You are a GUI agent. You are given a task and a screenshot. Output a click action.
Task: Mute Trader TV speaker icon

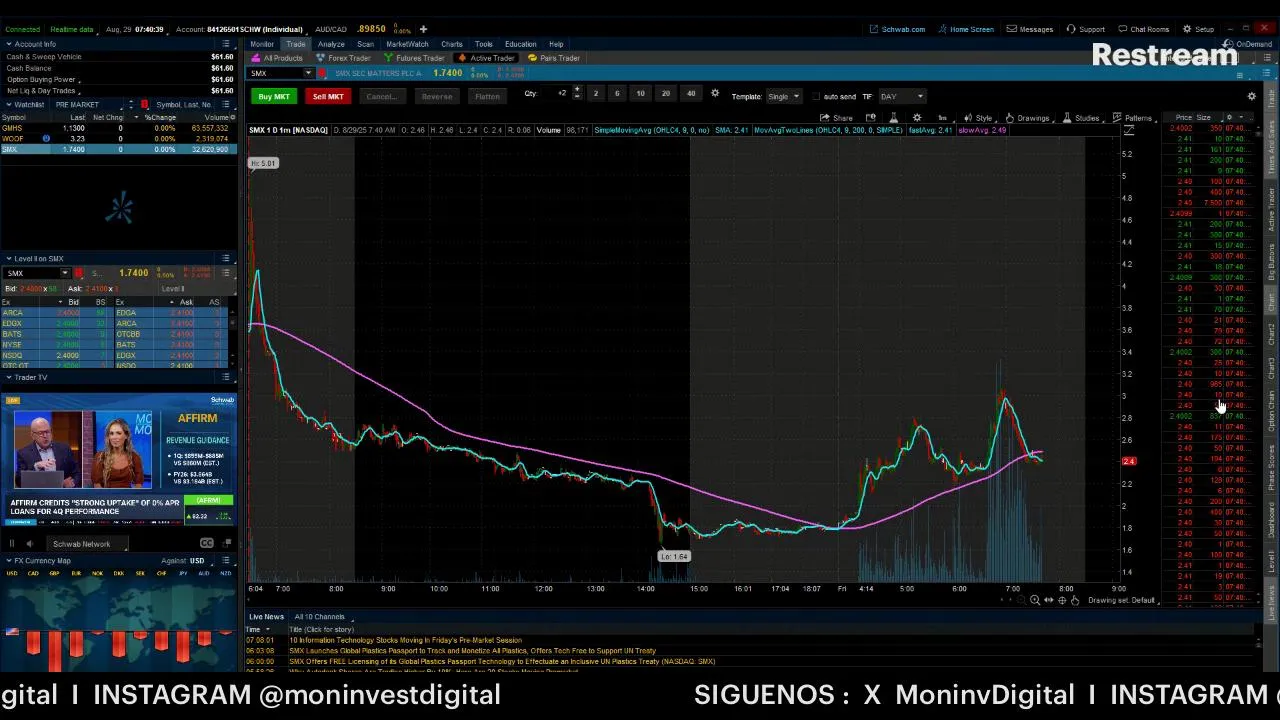[x=29, y=544]
